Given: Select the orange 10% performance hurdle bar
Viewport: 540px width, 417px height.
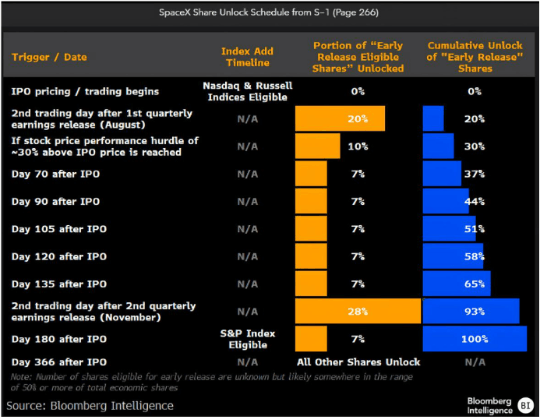Looking at the screenshot, I should 318,146.
